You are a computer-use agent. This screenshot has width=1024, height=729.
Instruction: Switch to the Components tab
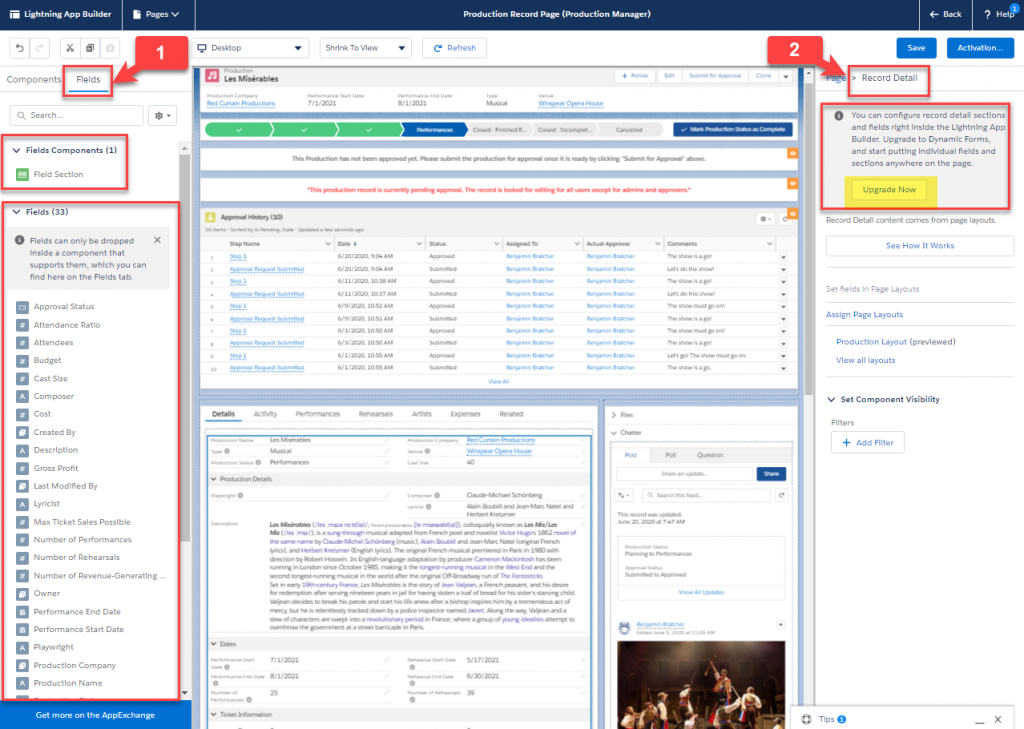coord(35,78)
